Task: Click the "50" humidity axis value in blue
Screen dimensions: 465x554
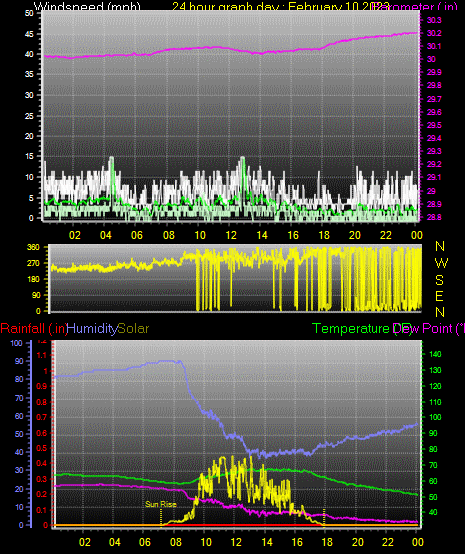Action: (x=19, y=434)
